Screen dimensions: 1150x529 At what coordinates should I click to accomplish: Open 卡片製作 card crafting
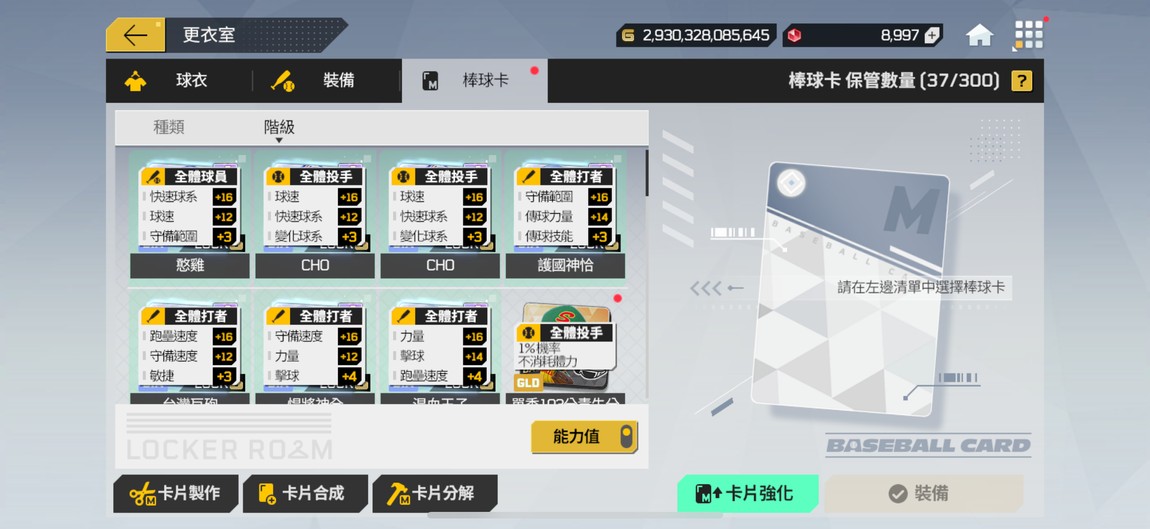[x=176, y=494]
